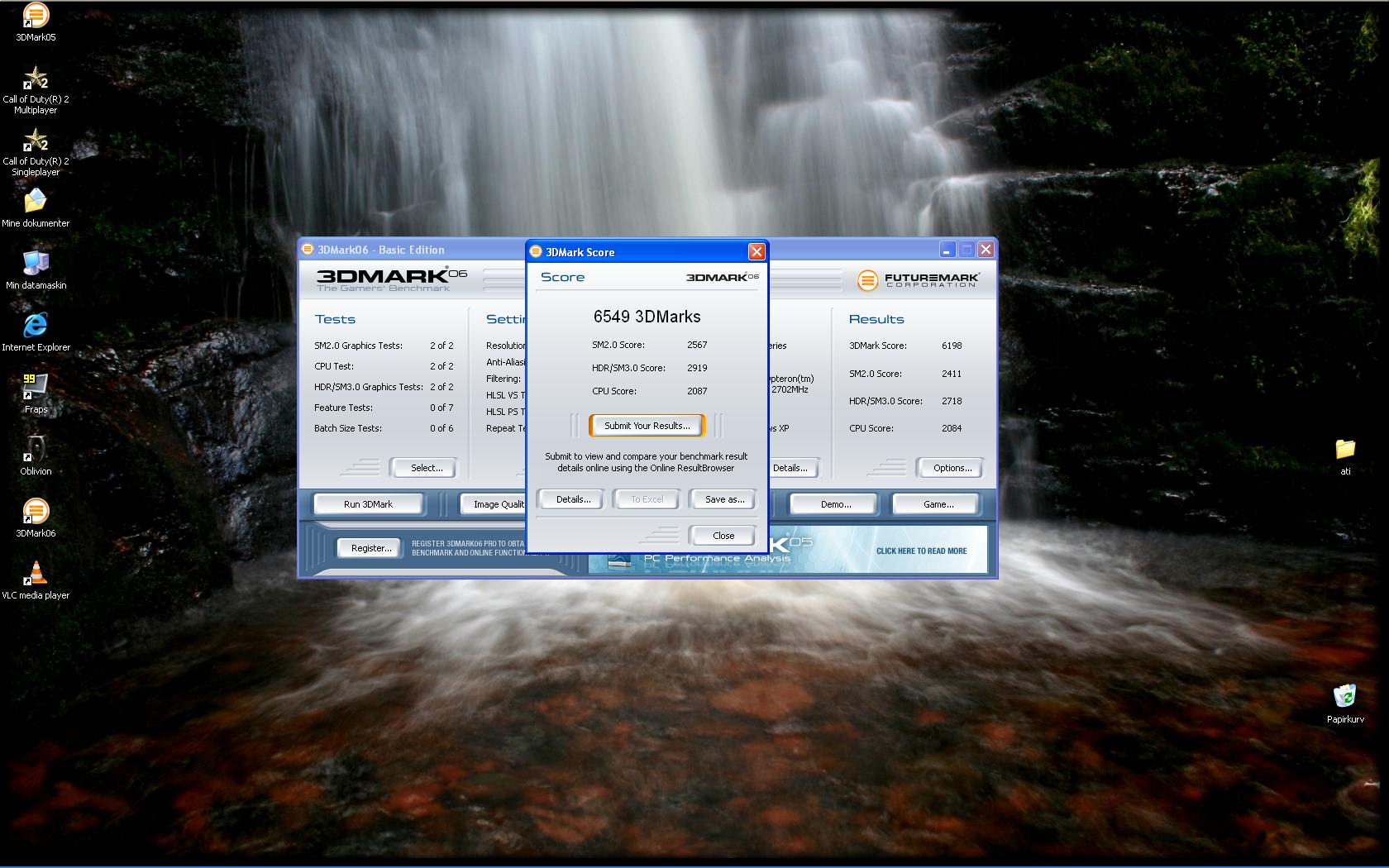Screen dimensions: 1389x868
Task: Close the 3DMark06 Basic Edition window
Action: click(x=986, y=250)
